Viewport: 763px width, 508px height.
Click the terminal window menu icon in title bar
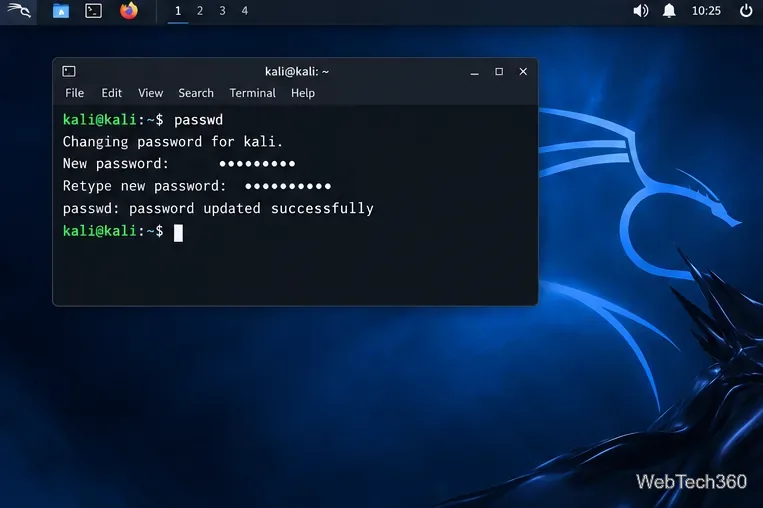[69, 72]
